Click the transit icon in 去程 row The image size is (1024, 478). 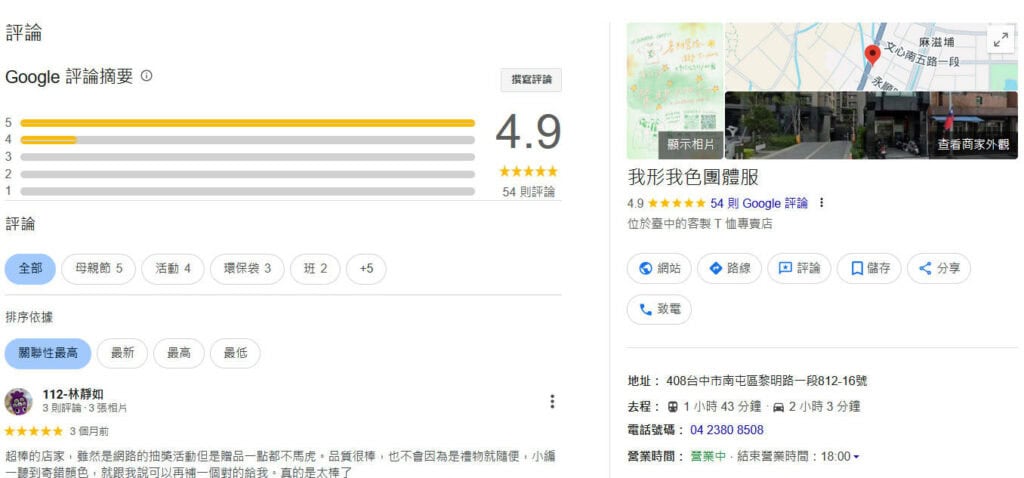(x=673, y=407)
